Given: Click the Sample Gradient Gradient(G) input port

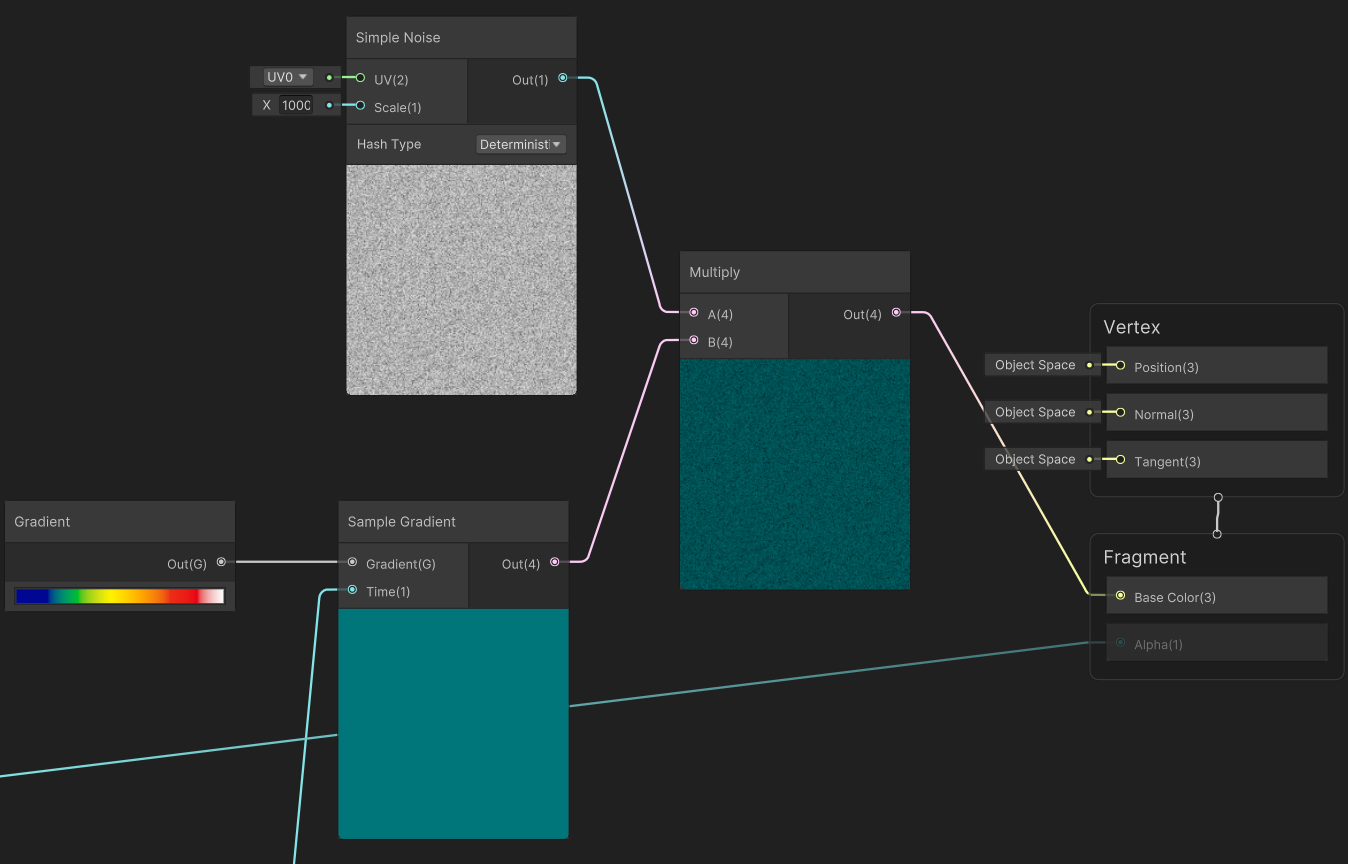Looking at the screenshot, I should [352, 562].
